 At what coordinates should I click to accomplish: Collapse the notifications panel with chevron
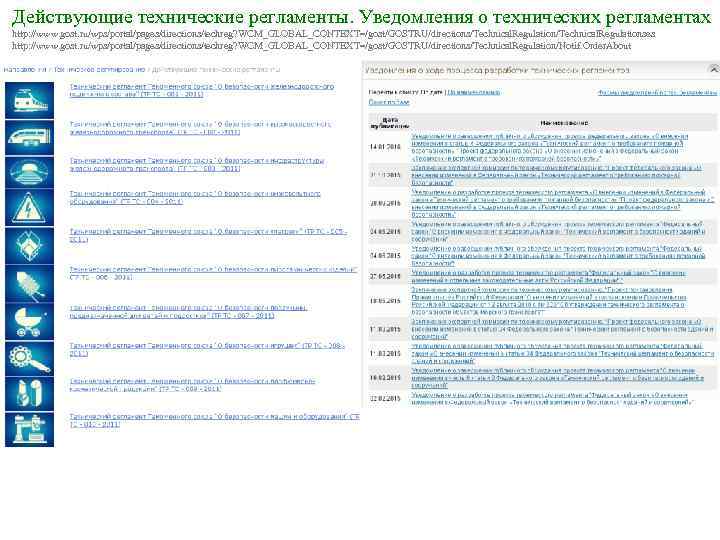pyautogui.click(x=713, y=69)
